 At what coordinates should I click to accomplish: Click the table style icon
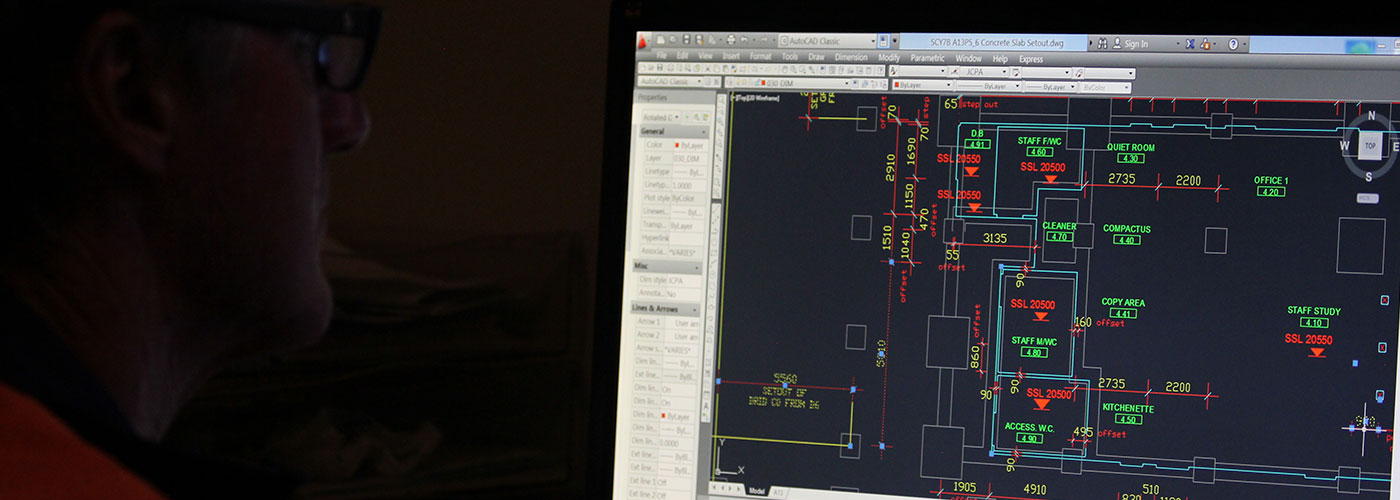(x=1016, y=73)
